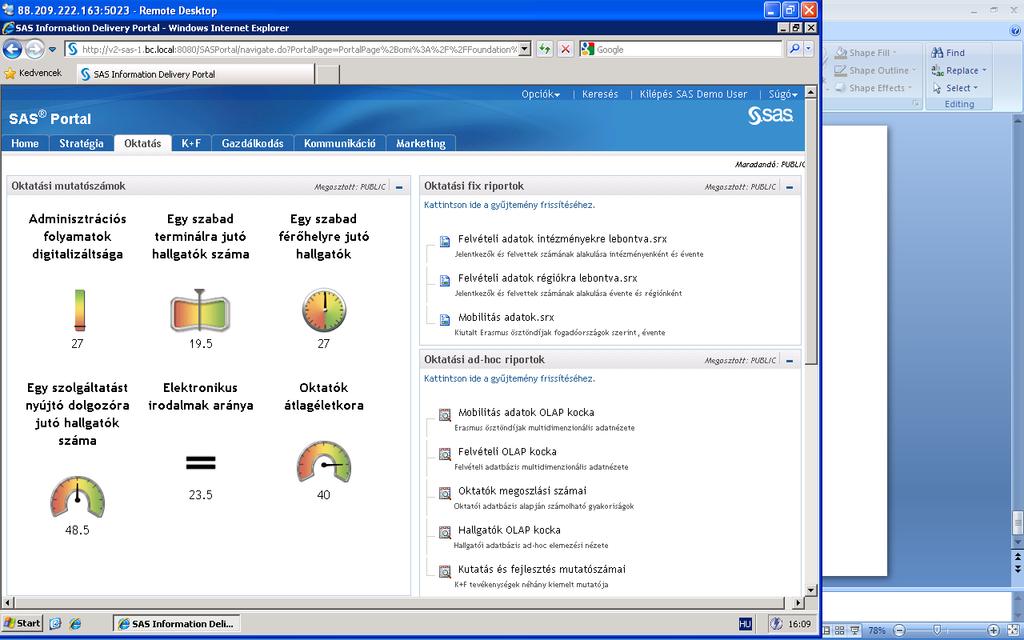This screenshot has width=1024, height=640.
Task: Refresh the fix riportok collection link
Action: tap(509, 204)
